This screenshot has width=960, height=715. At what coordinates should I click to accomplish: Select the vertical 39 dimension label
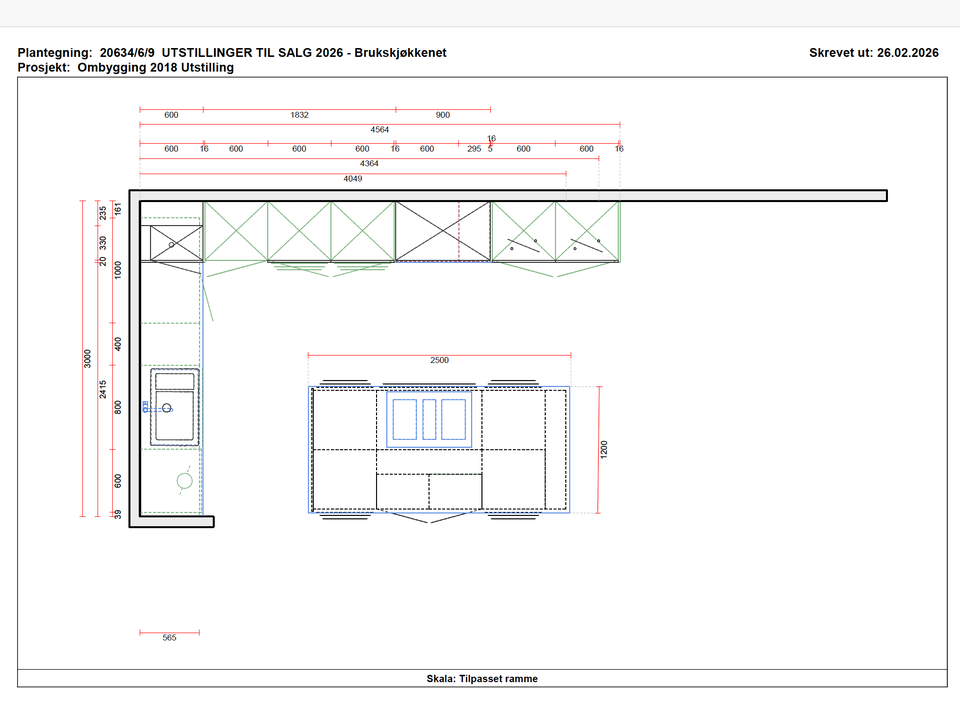pos(118,514)
